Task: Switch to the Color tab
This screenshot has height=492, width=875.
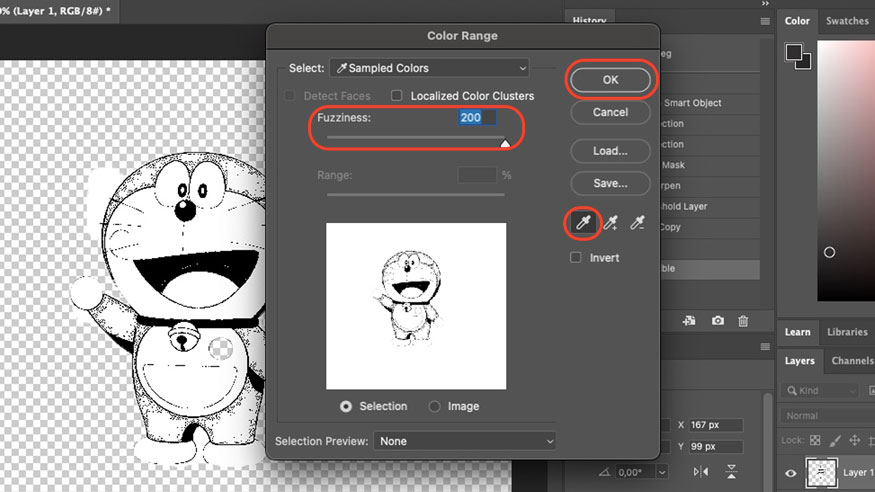Action: click(x=797, y=21)
